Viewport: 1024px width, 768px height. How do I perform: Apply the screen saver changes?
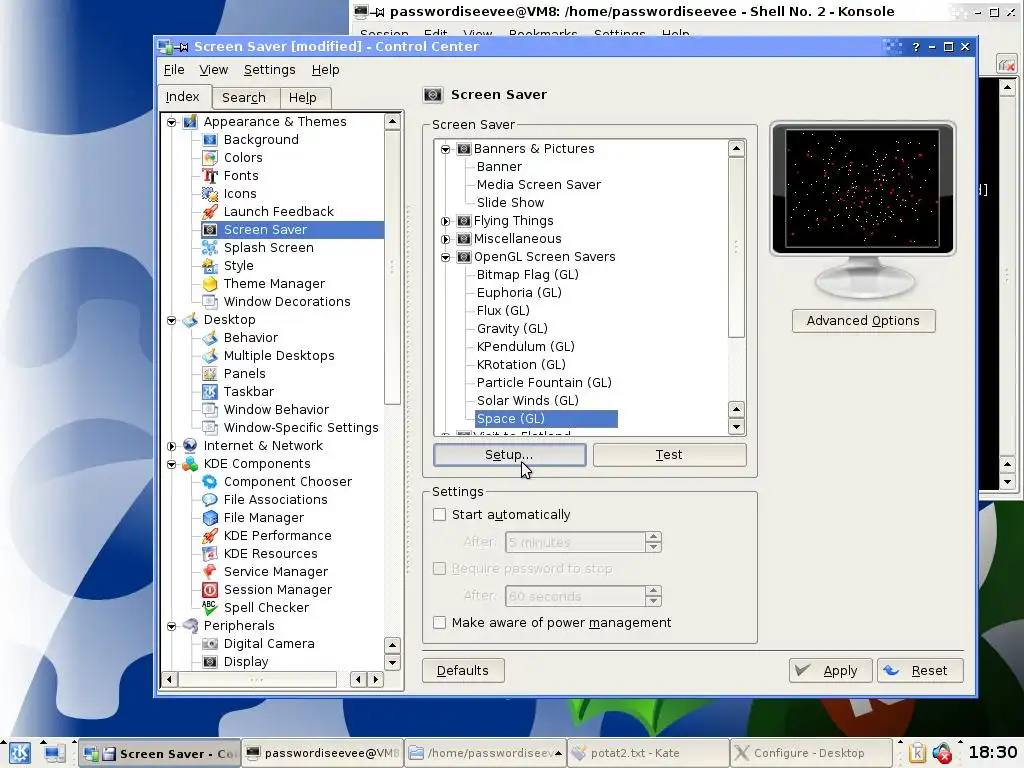click(830, 671)
